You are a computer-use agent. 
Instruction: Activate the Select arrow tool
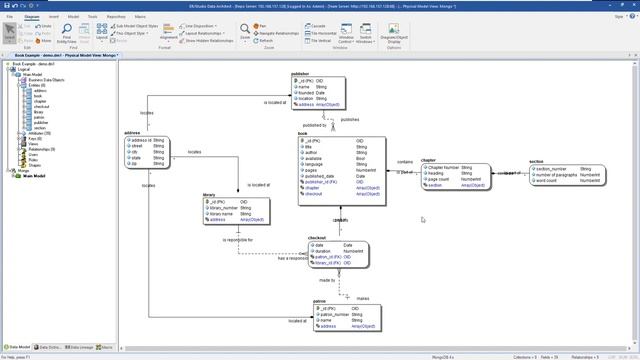[9, 32]
